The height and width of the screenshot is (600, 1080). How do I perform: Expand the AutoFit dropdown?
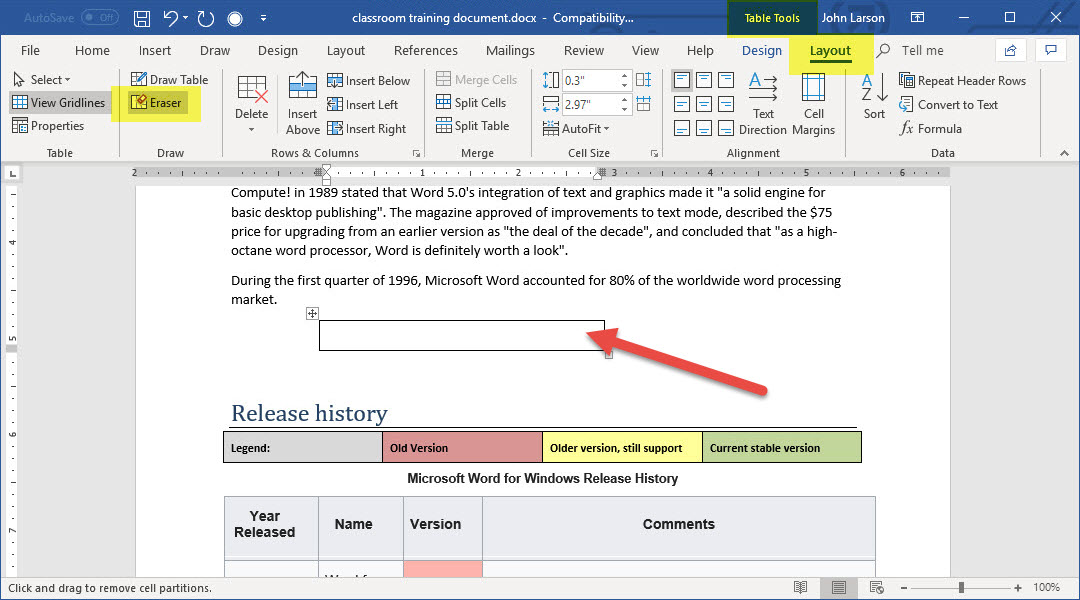coord(576,128)
